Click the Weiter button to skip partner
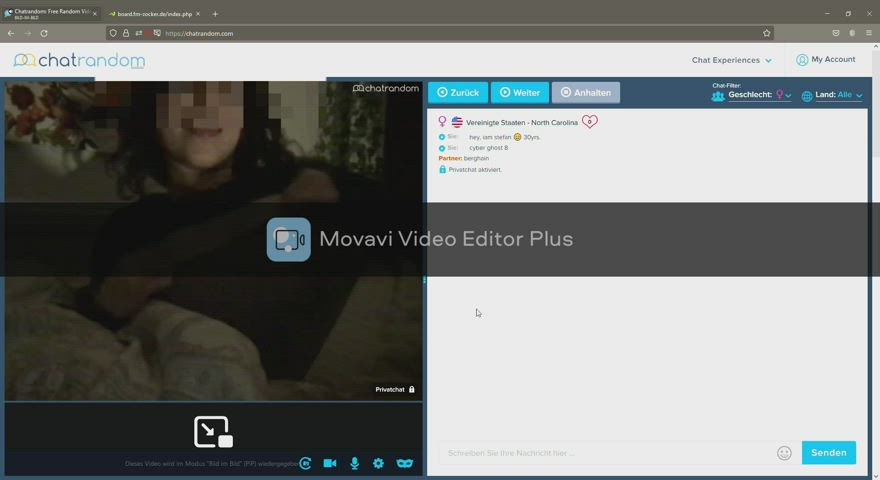Screen dimensions: 880x480 pos(520,93)
